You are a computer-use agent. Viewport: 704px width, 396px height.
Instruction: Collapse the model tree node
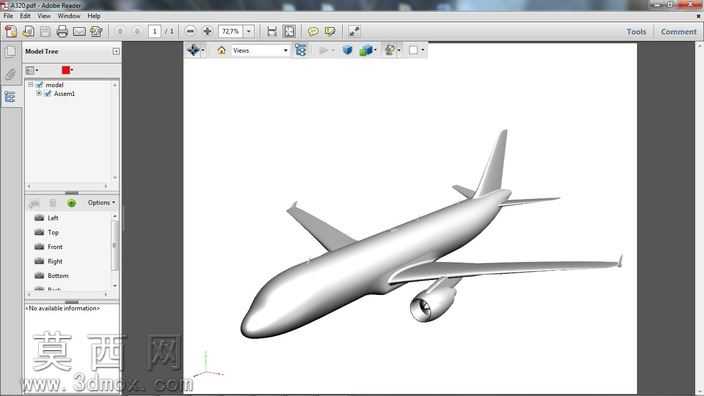coord(31,84)
